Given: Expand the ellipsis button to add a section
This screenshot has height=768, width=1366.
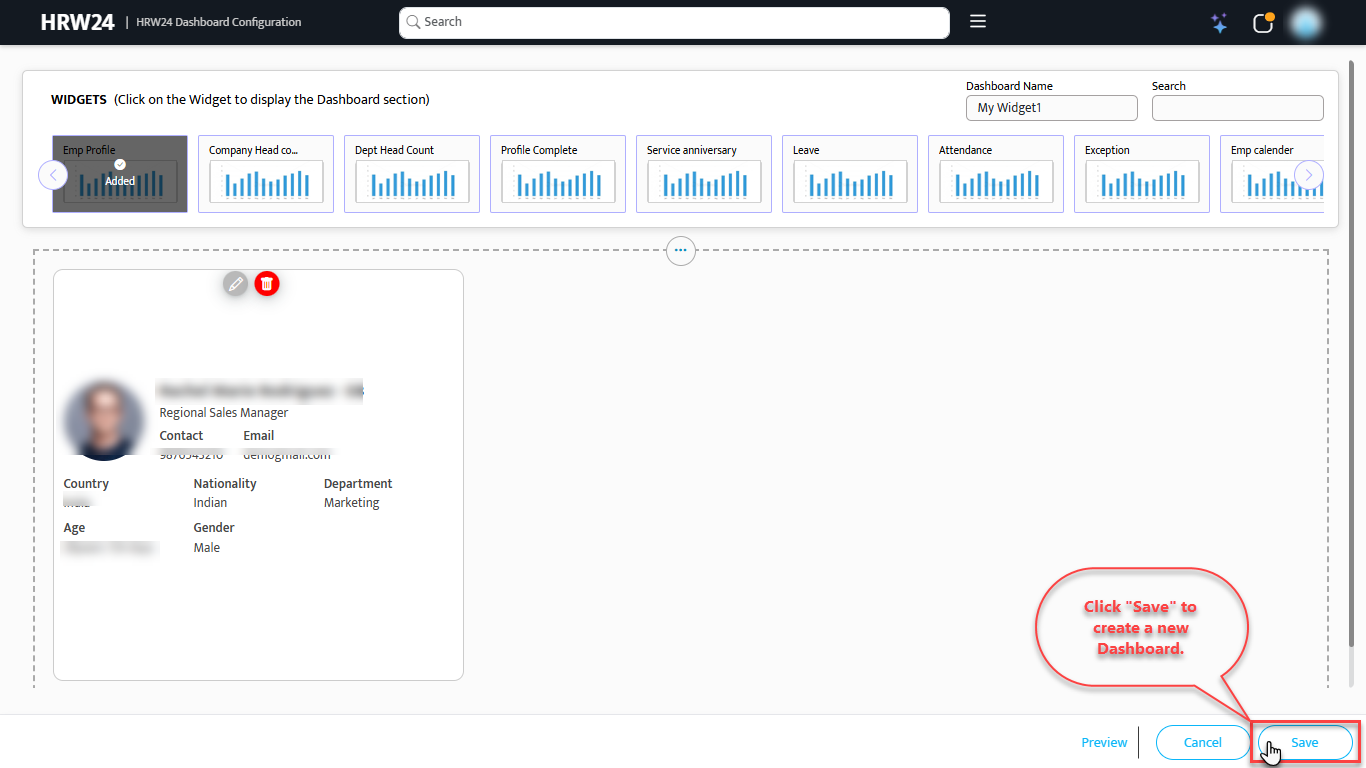Looking at the screenshot, I should [x=680, y=251].
